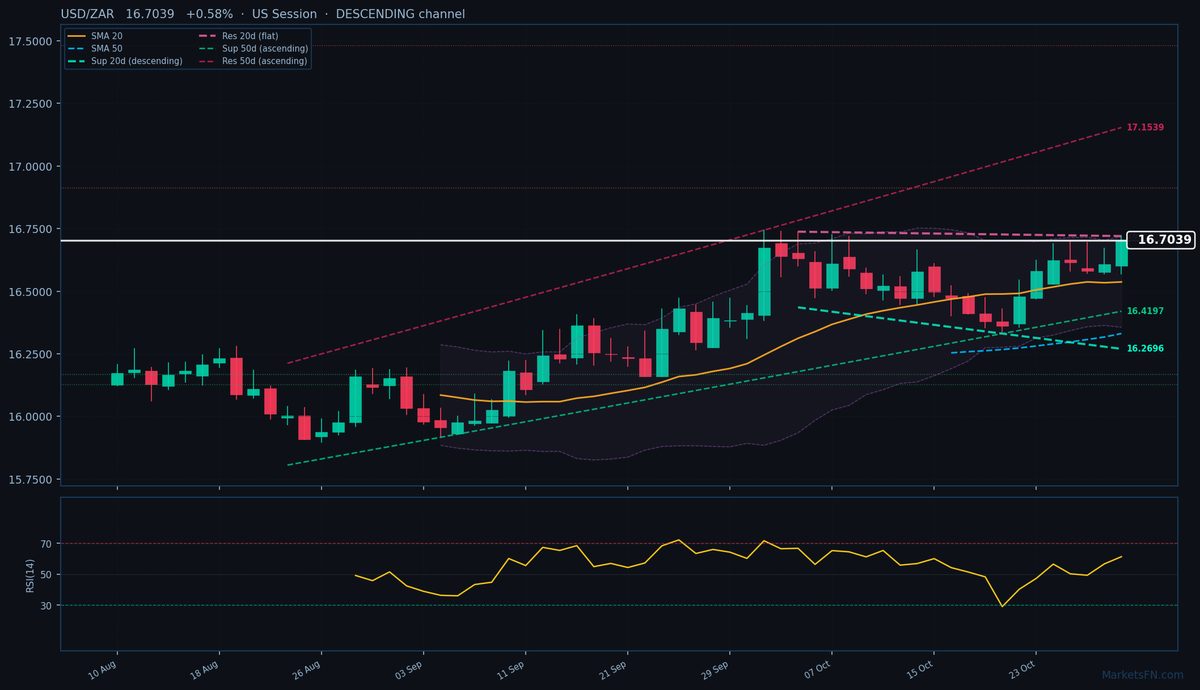Viewport: 1200px width, 690px height.
Task: Click the RSI 70 level label
Action: point(47,544)
